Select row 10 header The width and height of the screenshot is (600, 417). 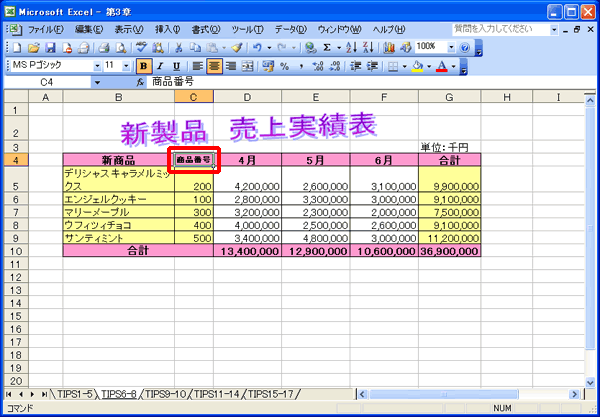(16, 251)
